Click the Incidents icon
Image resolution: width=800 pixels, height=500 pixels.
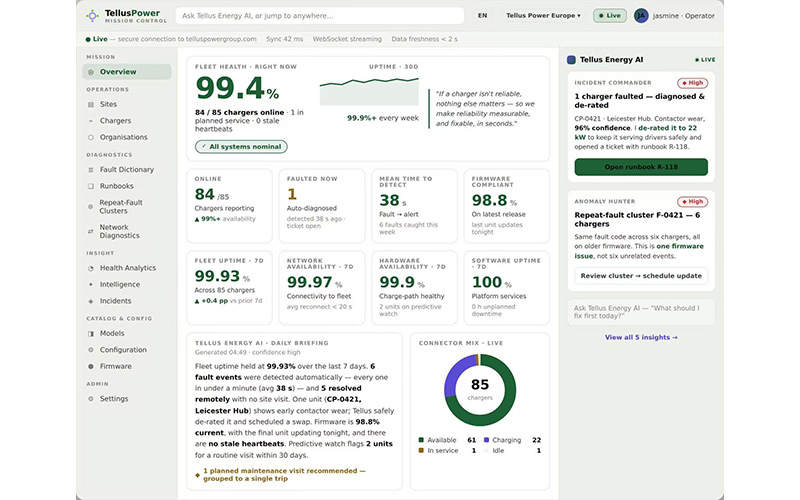tap(91, 301)
